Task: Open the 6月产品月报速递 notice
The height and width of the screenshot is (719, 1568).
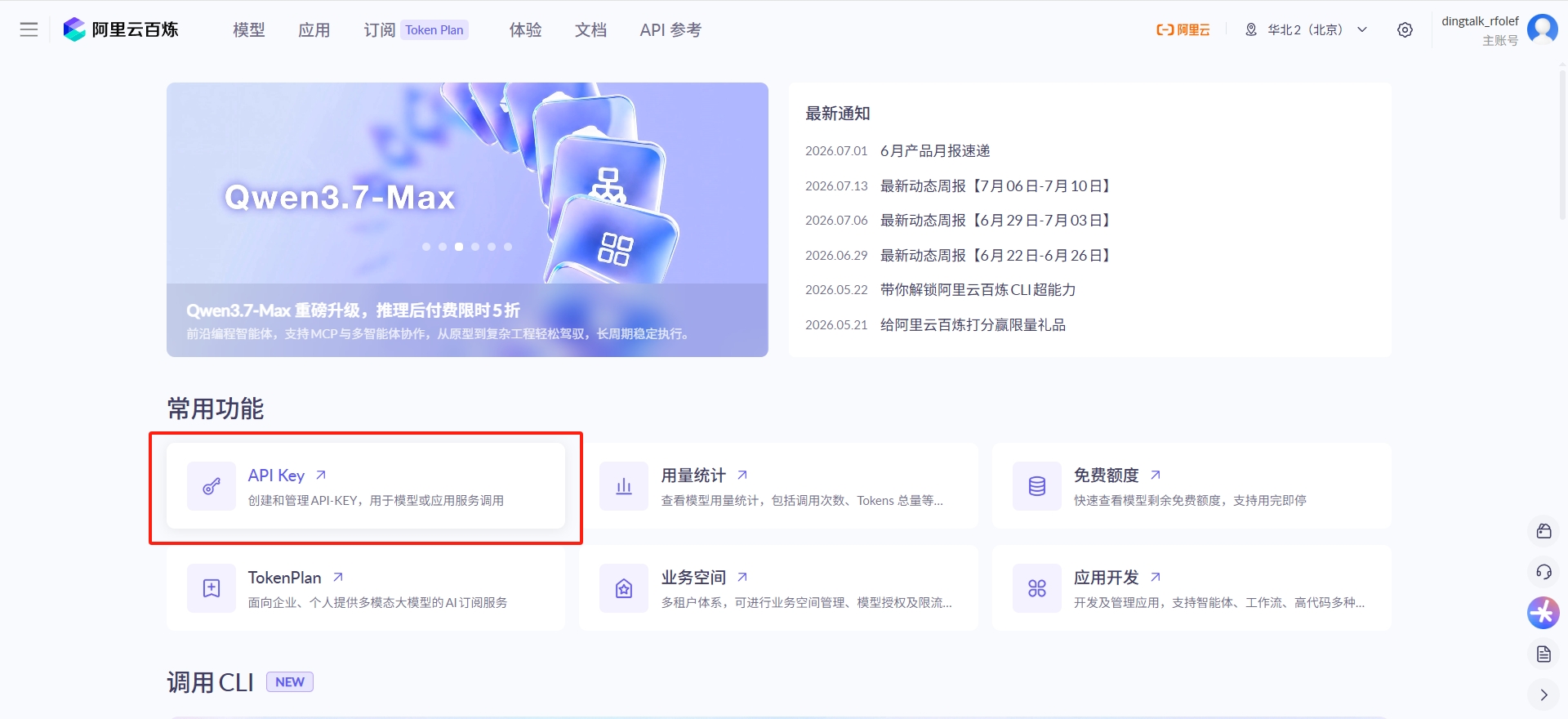Action: tap(935, 151)
